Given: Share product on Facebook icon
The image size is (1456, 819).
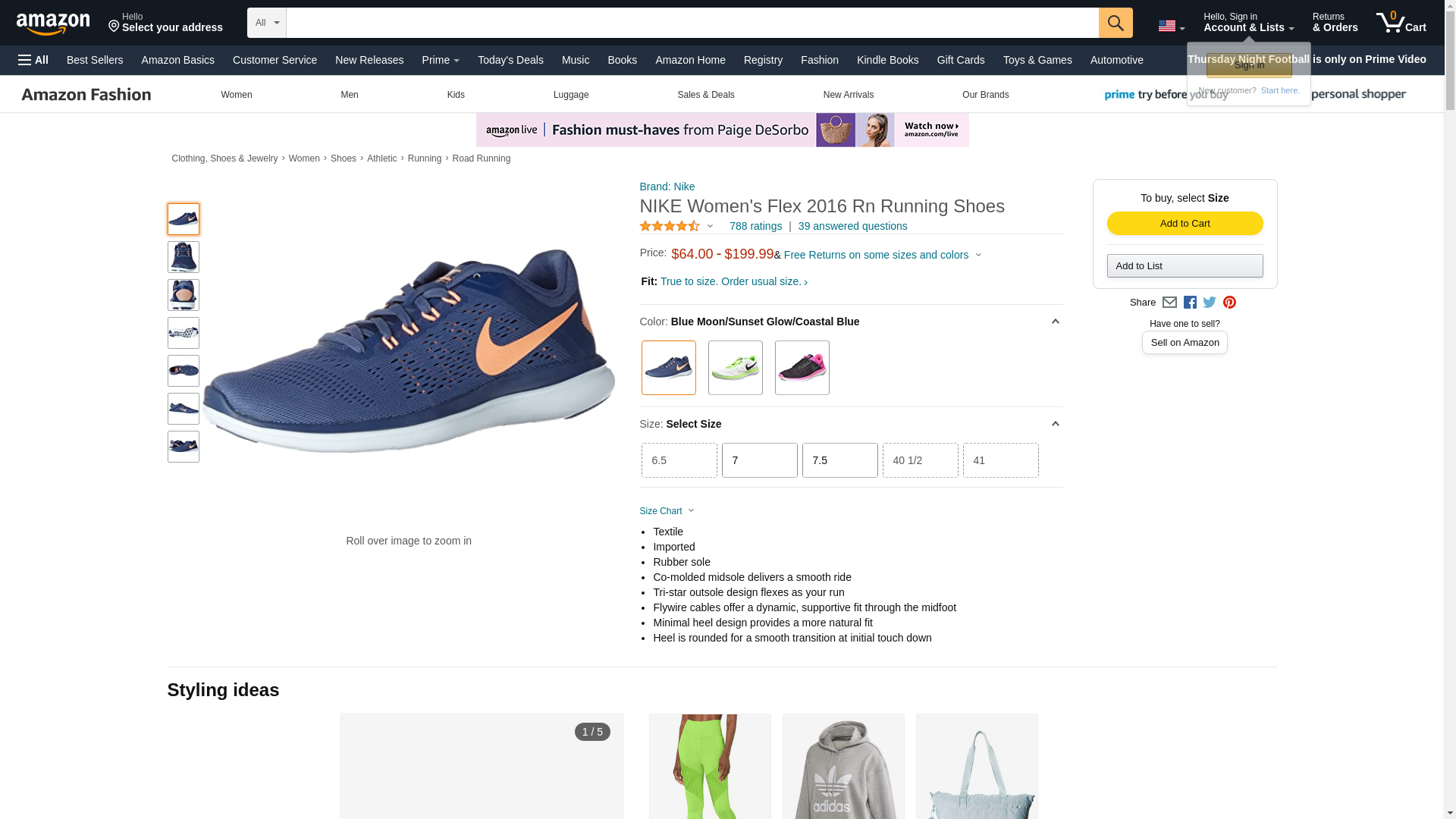Looking at the screenshot, I should [1190, 303].
